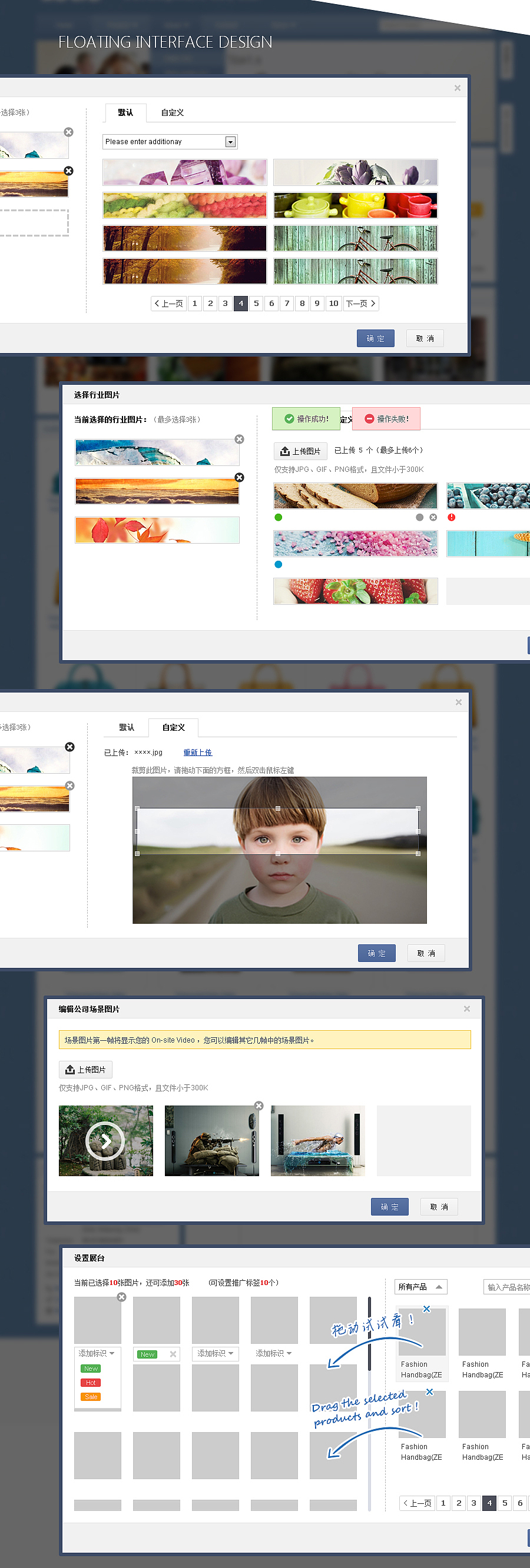Open the 所有产品 category dropdown
This screenshot has width=530, height=1568.
click(x=421, y=1287)
